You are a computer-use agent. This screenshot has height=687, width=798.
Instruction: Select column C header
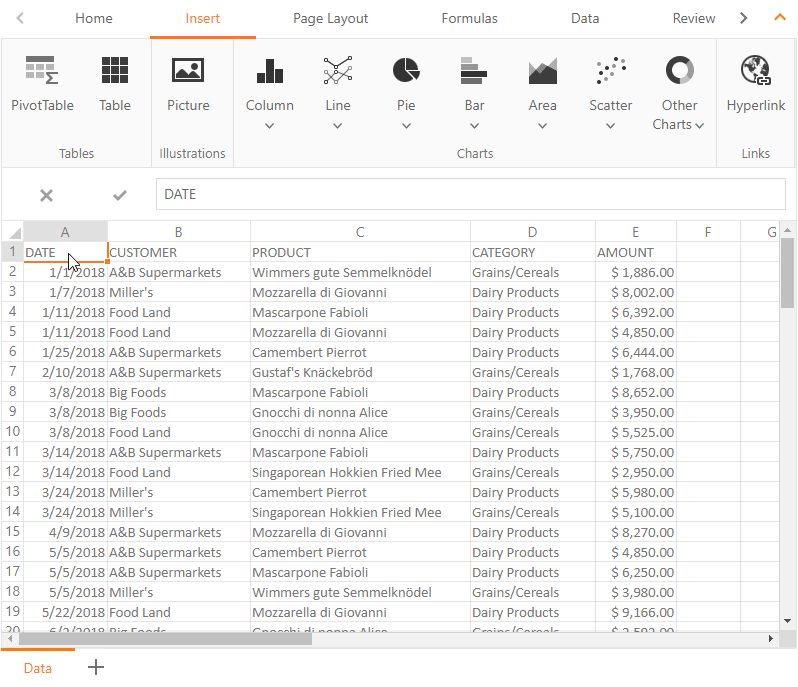click(x=360, y=232)
